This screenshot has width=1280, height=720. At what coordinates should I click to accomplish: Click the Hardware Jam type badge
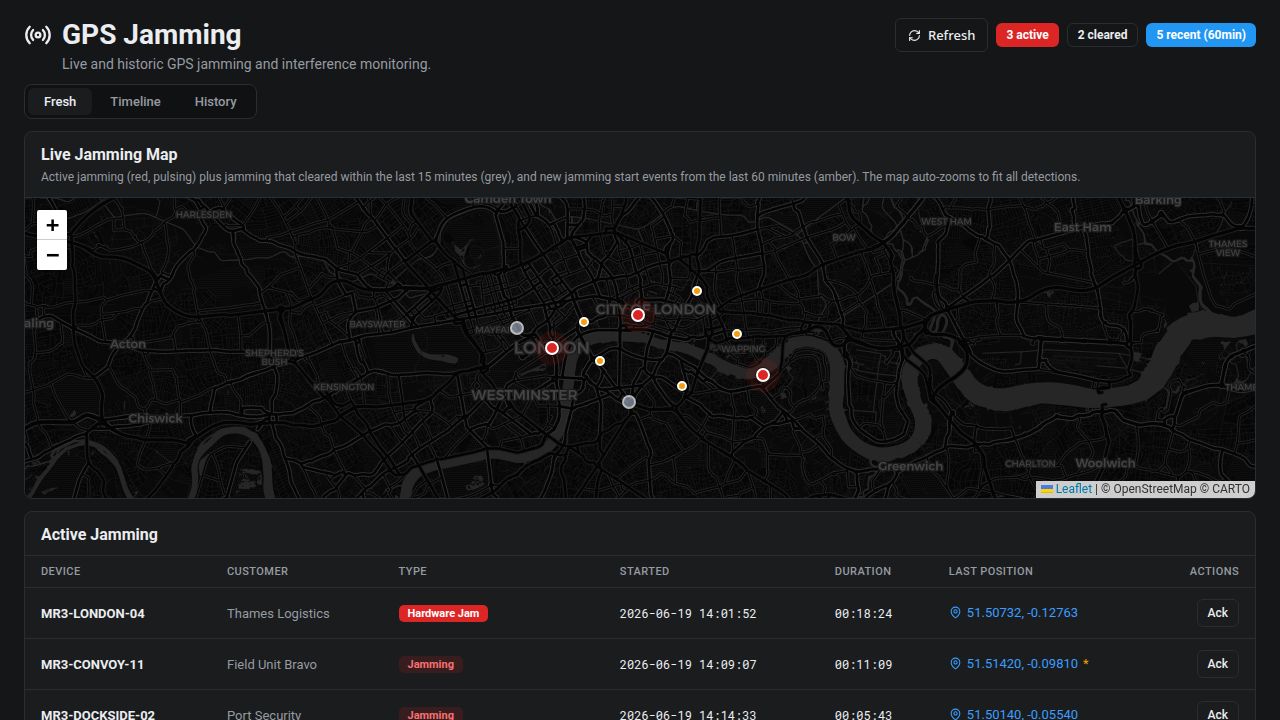pos(443,613)
